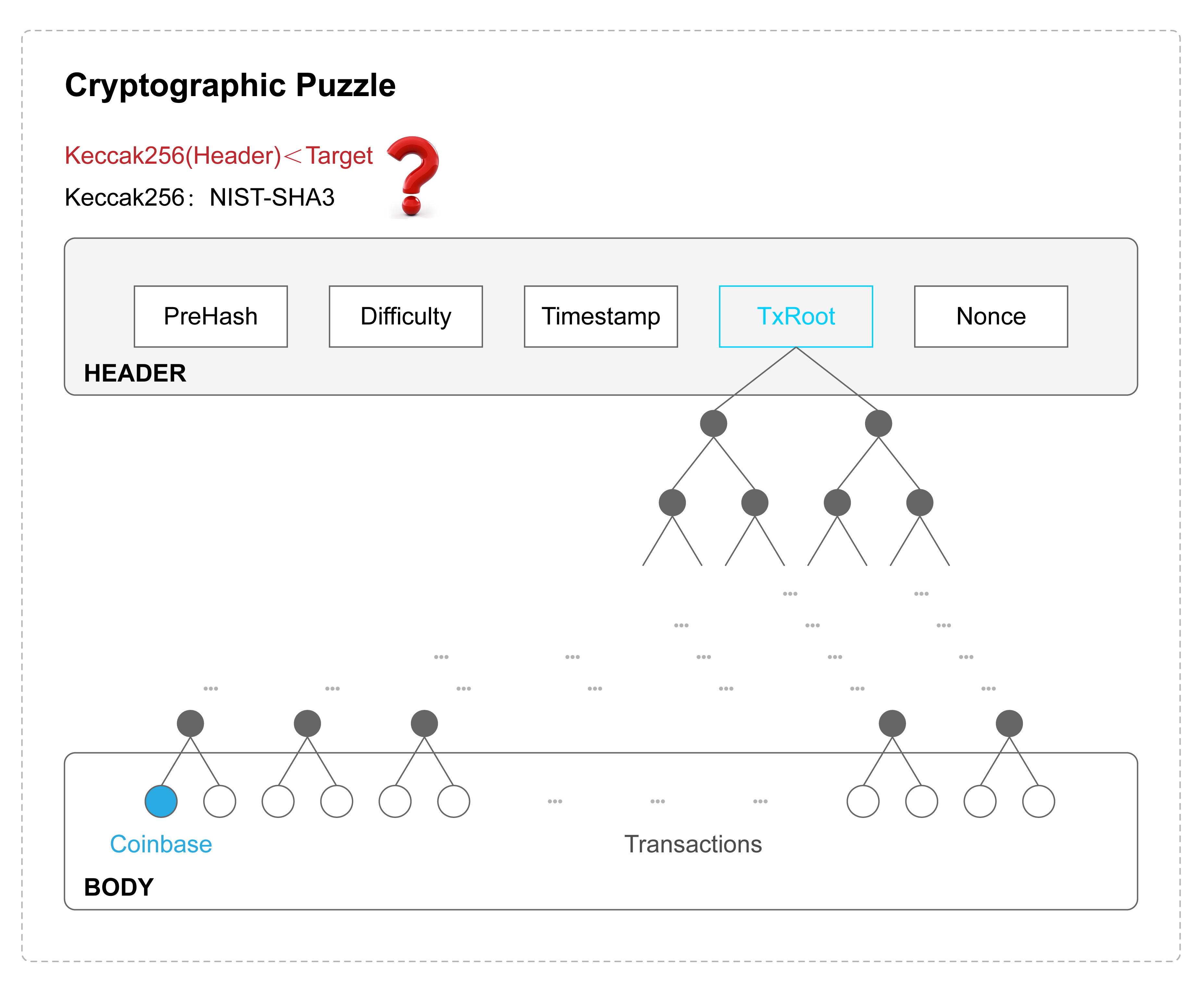
Task: Click the Timestamp header box
Action: [x=601, y=316]
